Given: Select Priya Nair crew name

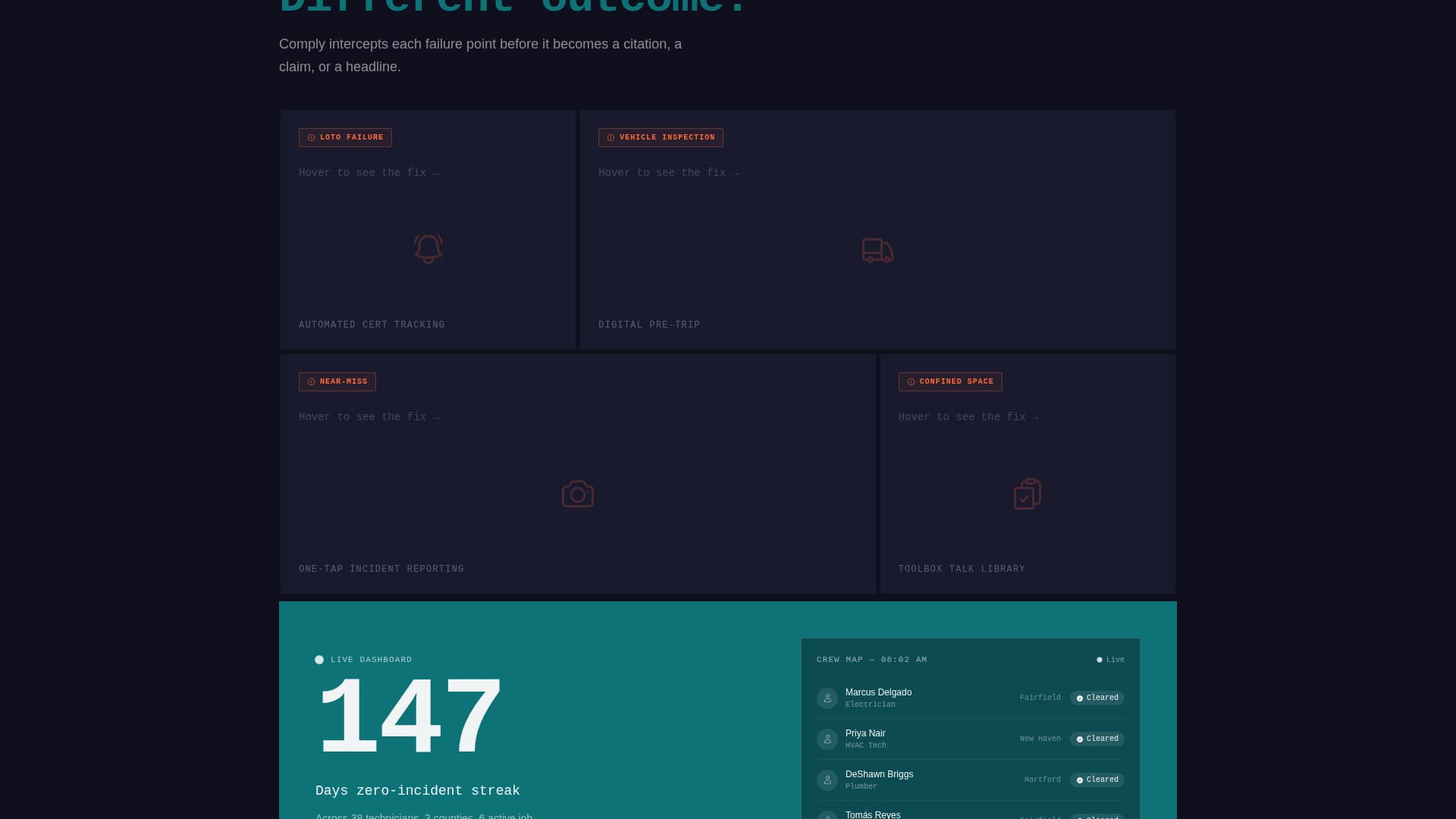Looking at the screenshot, I should (865, 733).
